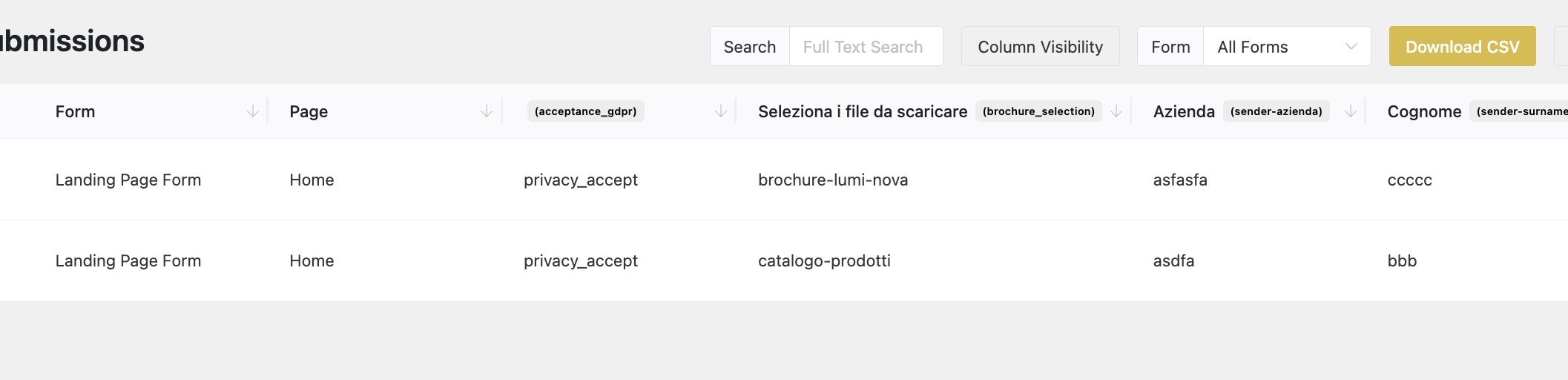The width and height of the screenshot is (1568, 380).
Task: Click the Azienda column header
Action: (1184, 111)
